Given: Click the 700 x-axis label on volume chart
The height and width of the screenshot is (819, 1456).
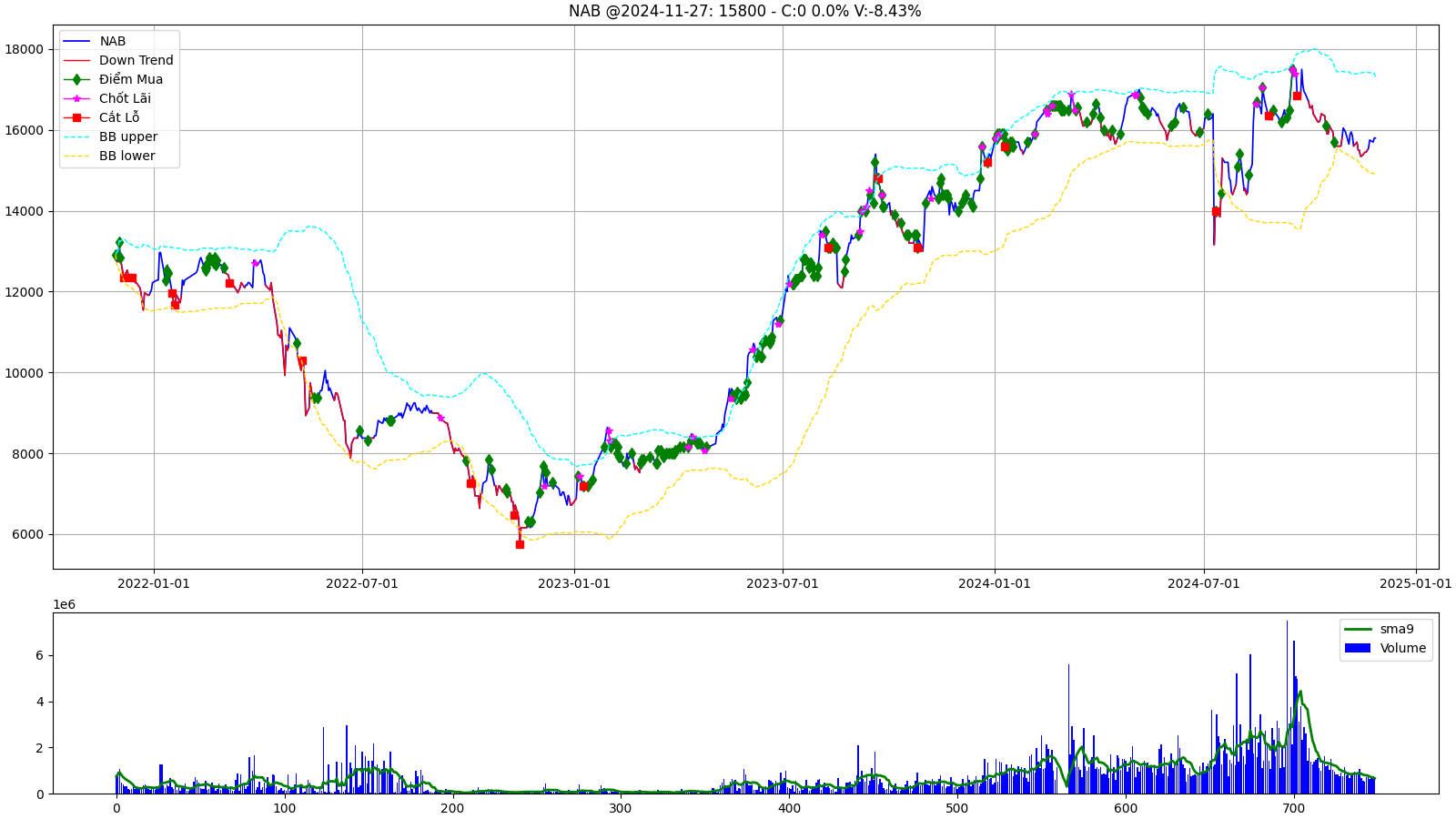Looking at the screenshot, I should (x=1294, y=807).
